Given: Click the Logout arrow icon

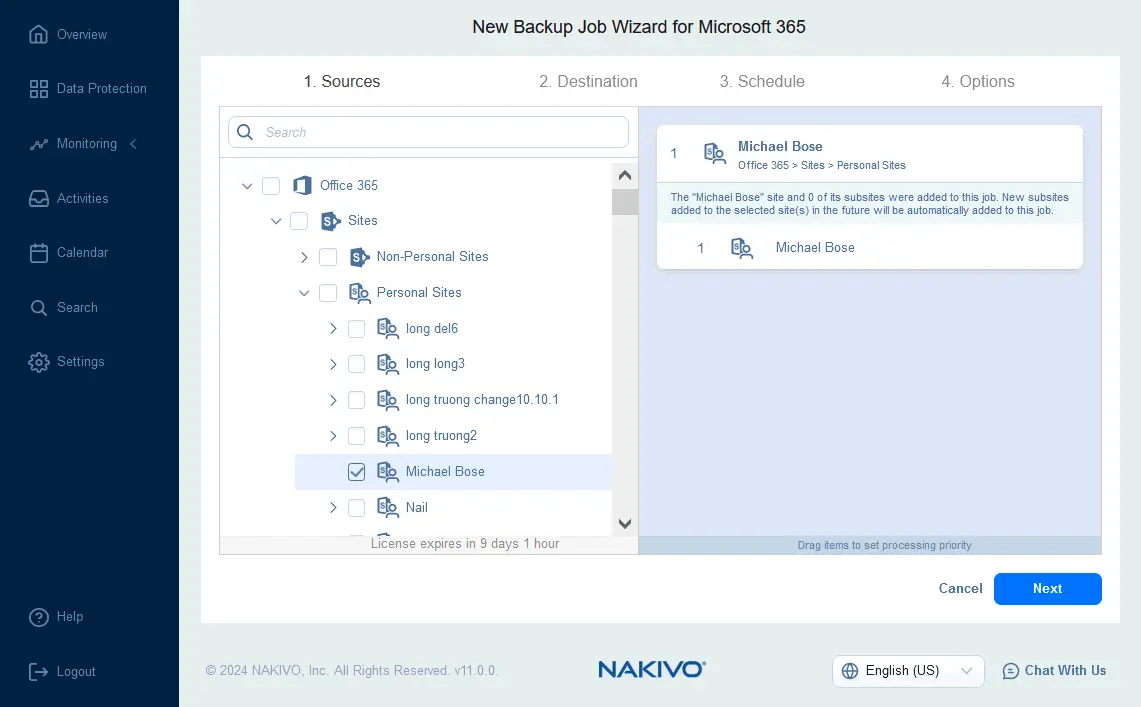Looking at the screenshot, I should pos(39,671).
